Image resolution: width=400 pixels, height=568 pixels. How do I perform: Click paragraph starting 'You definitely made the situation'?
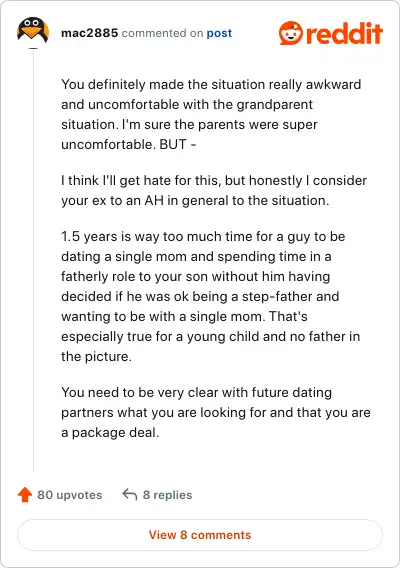pos(211,114)
